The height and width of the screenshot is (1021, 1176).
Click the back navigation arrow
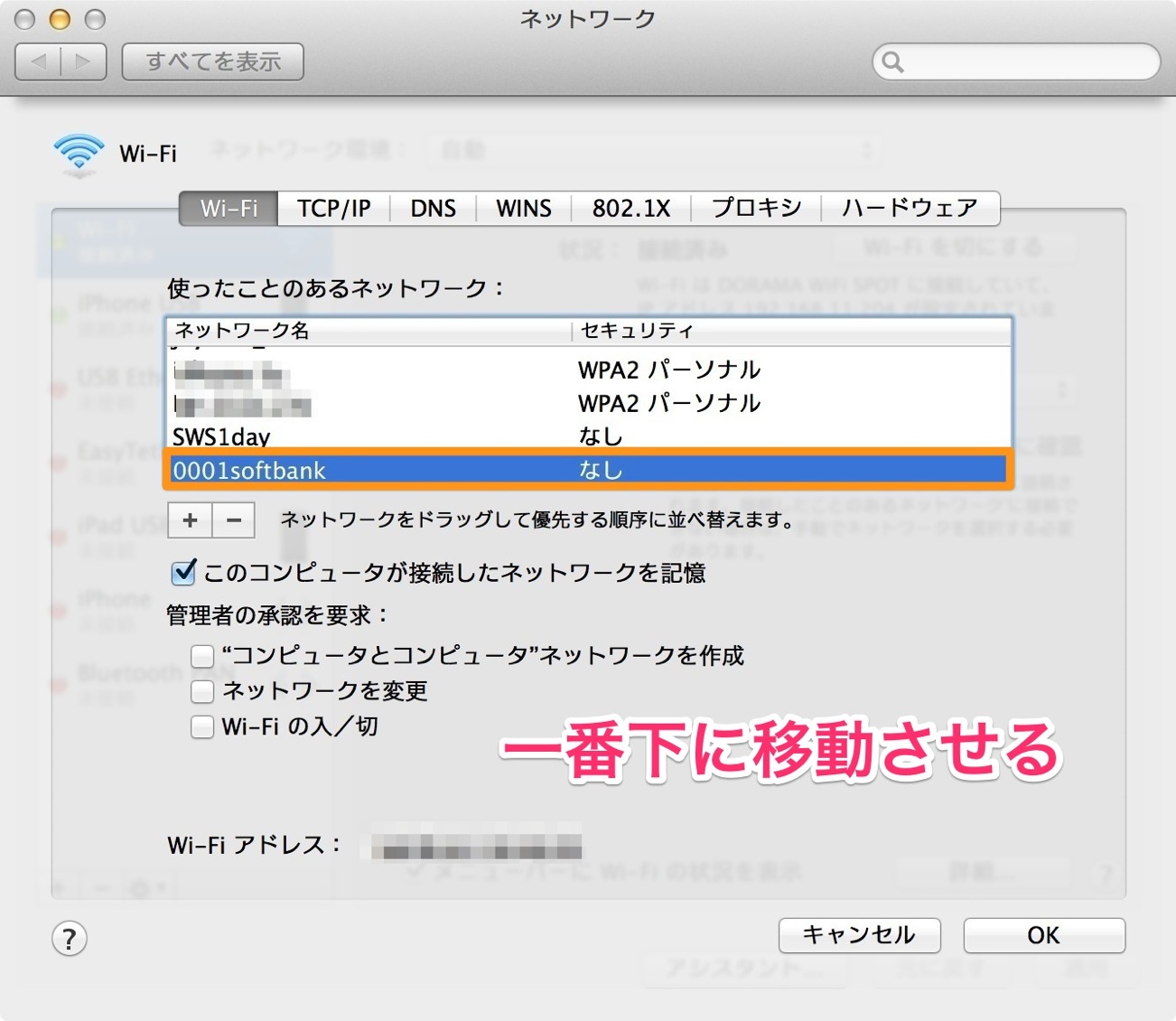point(39,61)
